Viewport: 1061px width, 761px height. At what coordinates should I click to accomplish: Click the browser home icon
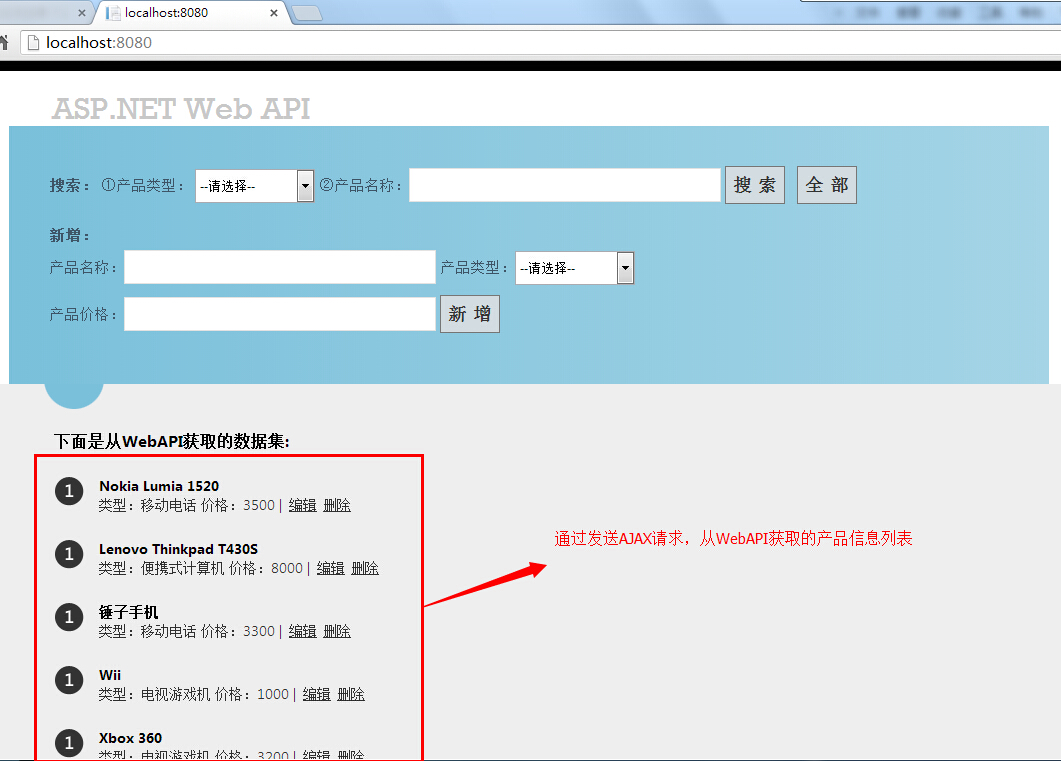pos(4,43)
